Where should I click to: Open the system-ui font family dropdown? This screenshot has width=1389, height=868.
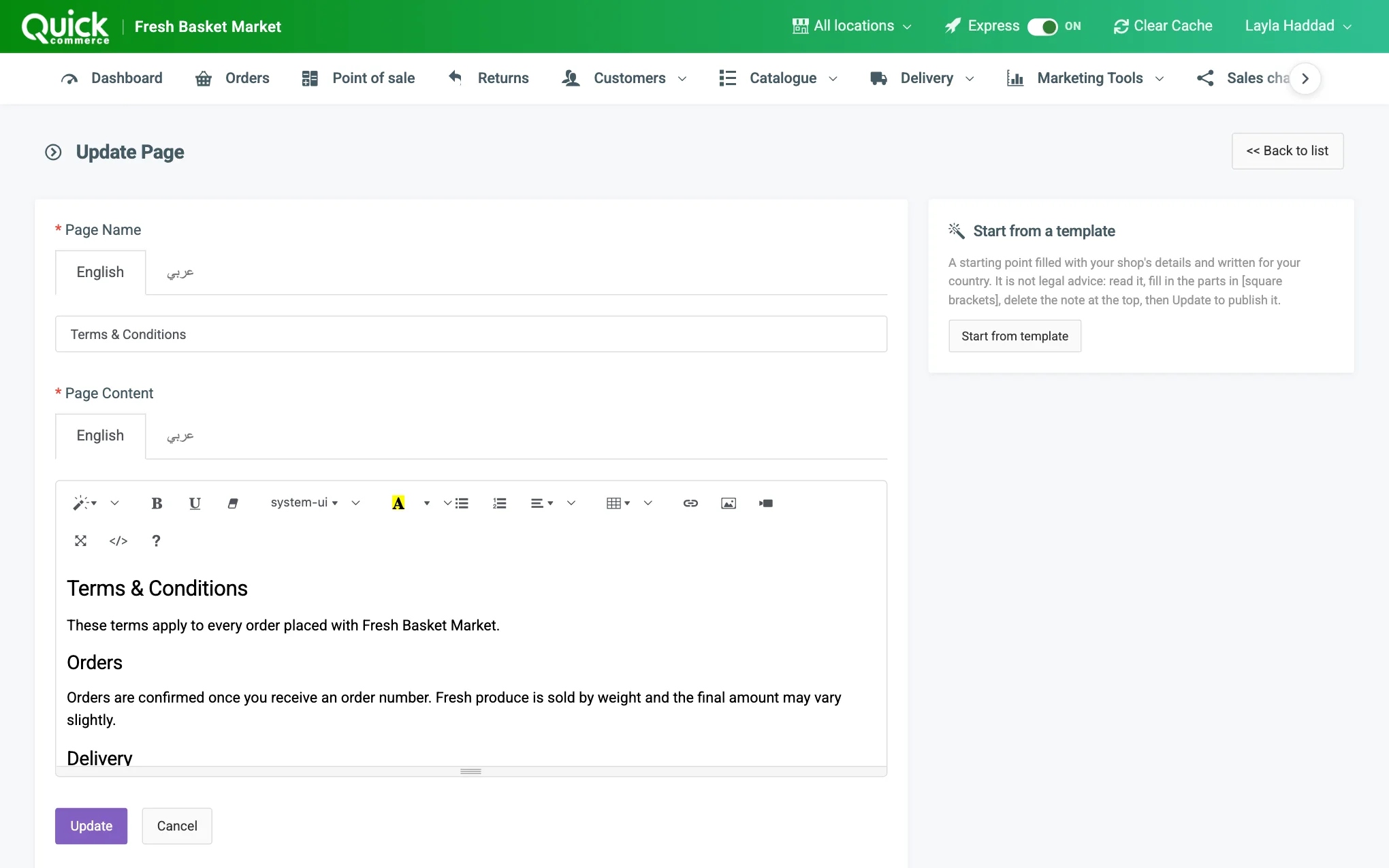click(304, 503)
